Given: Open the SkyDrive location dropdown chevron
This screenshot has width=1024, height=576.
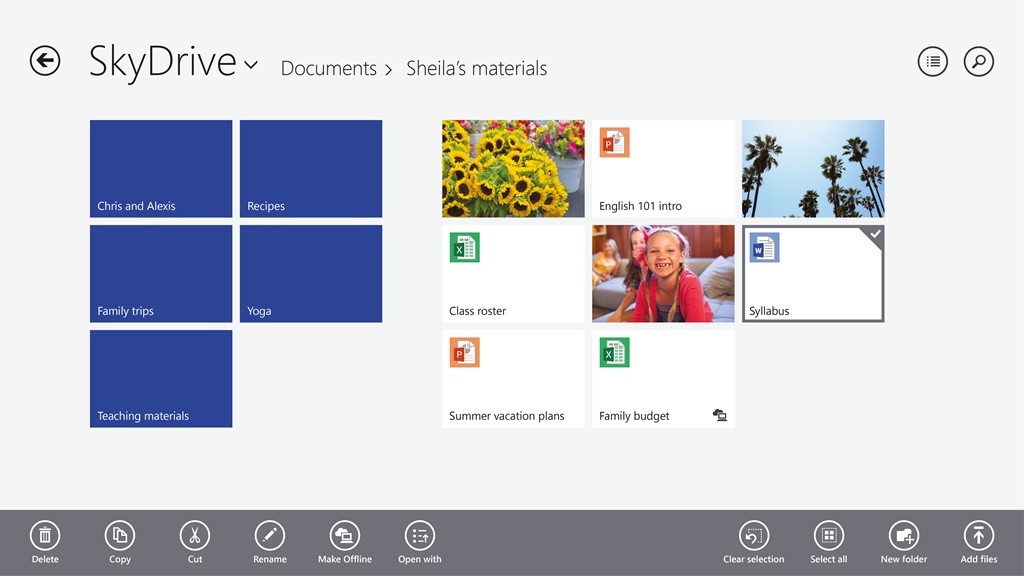Looking at the screenshot, I should [251, 64].
